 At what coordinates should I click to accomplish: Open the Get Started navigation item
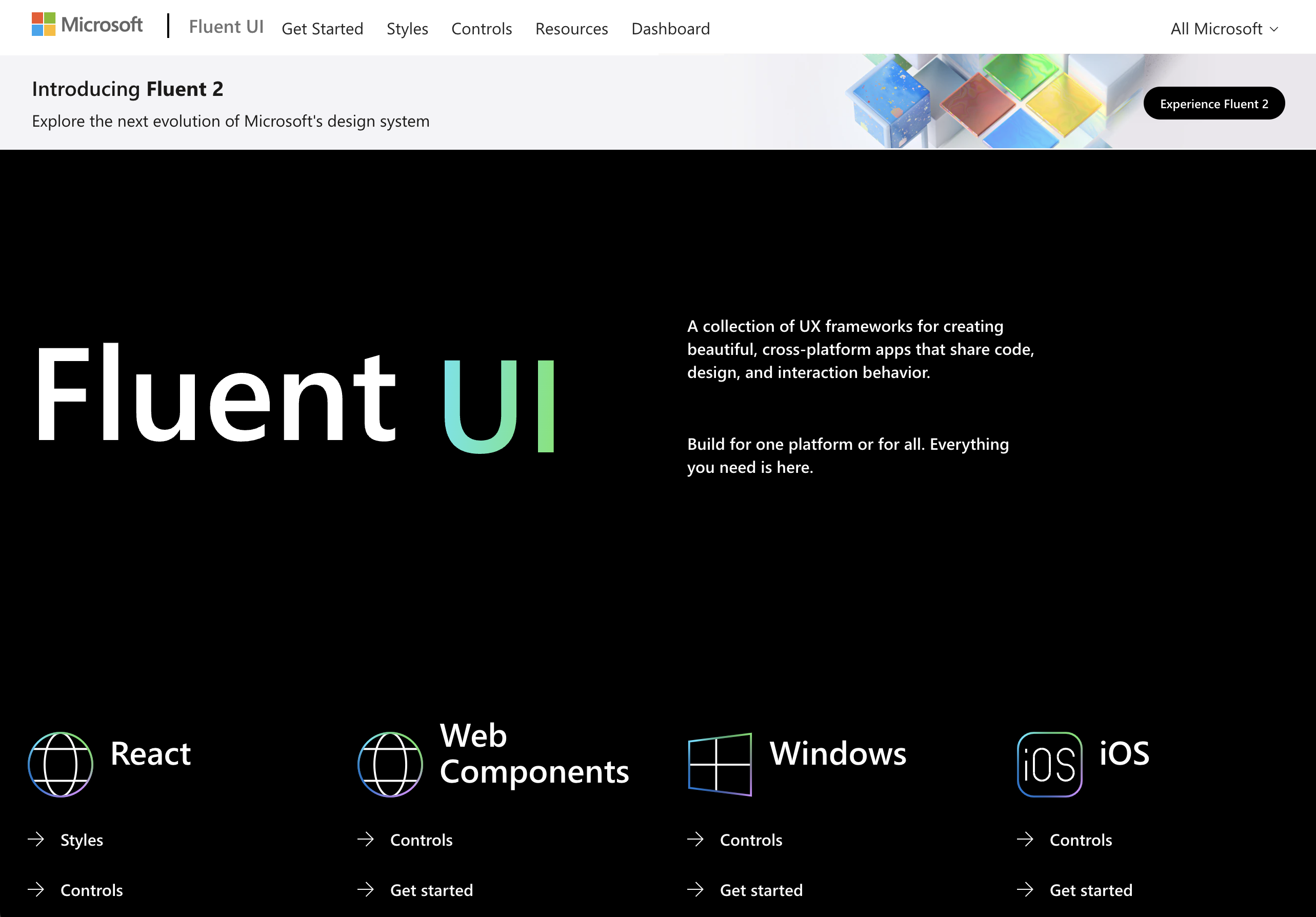click(x=322, y=29)
